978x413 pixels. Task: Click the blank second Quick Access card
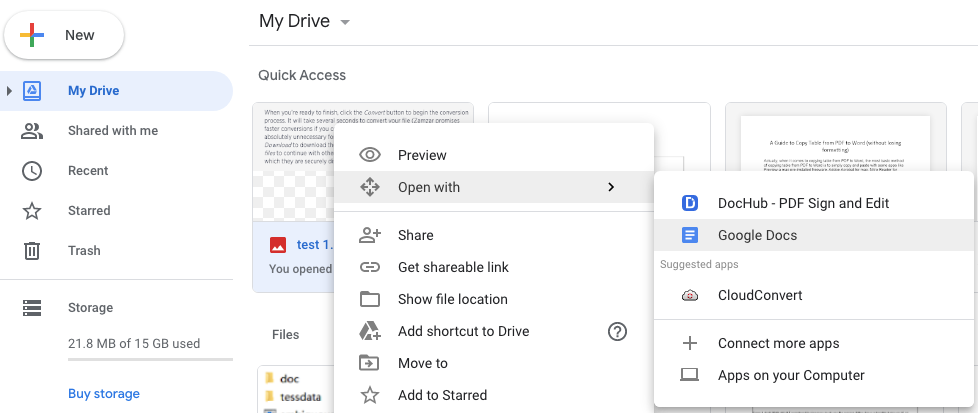599,113
